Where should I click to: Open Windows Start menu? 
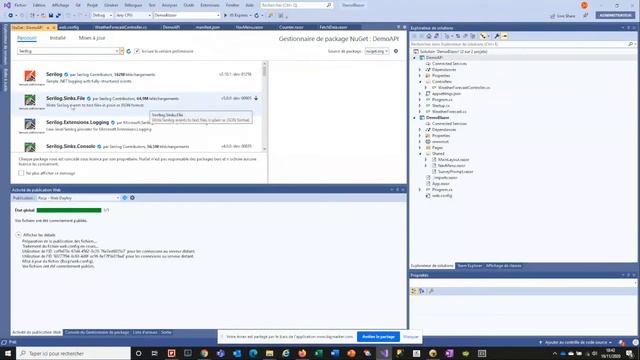click(x=8, y=353)
